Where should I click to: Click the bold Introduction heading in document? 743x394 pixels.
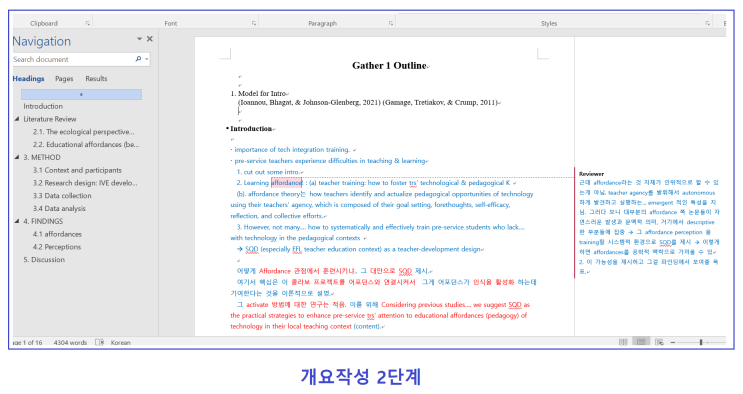tap(251, 128)
